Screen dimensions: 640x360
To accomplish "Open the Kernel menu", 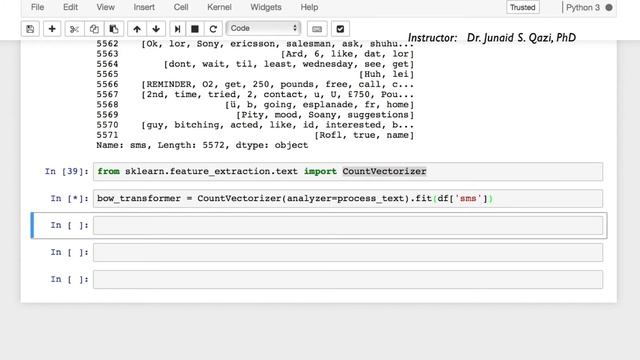I will pyautogui.click(x=219, y=7).
